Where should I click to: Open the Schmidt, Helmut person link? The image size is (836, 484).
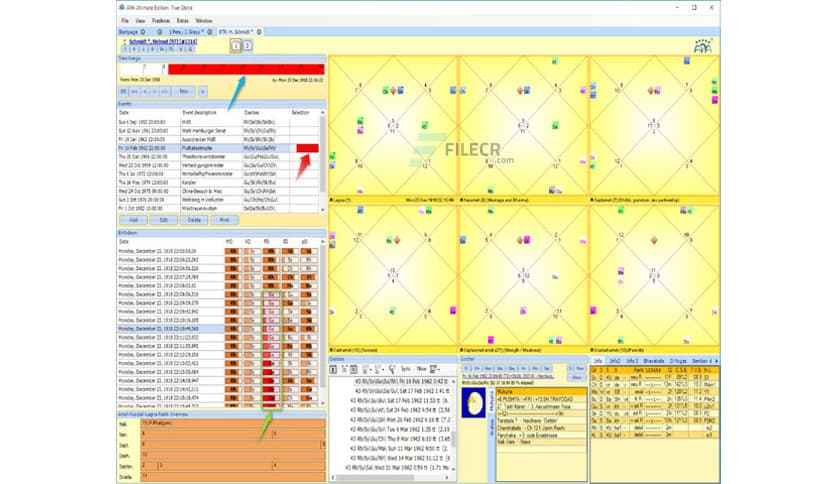(163, 42)
